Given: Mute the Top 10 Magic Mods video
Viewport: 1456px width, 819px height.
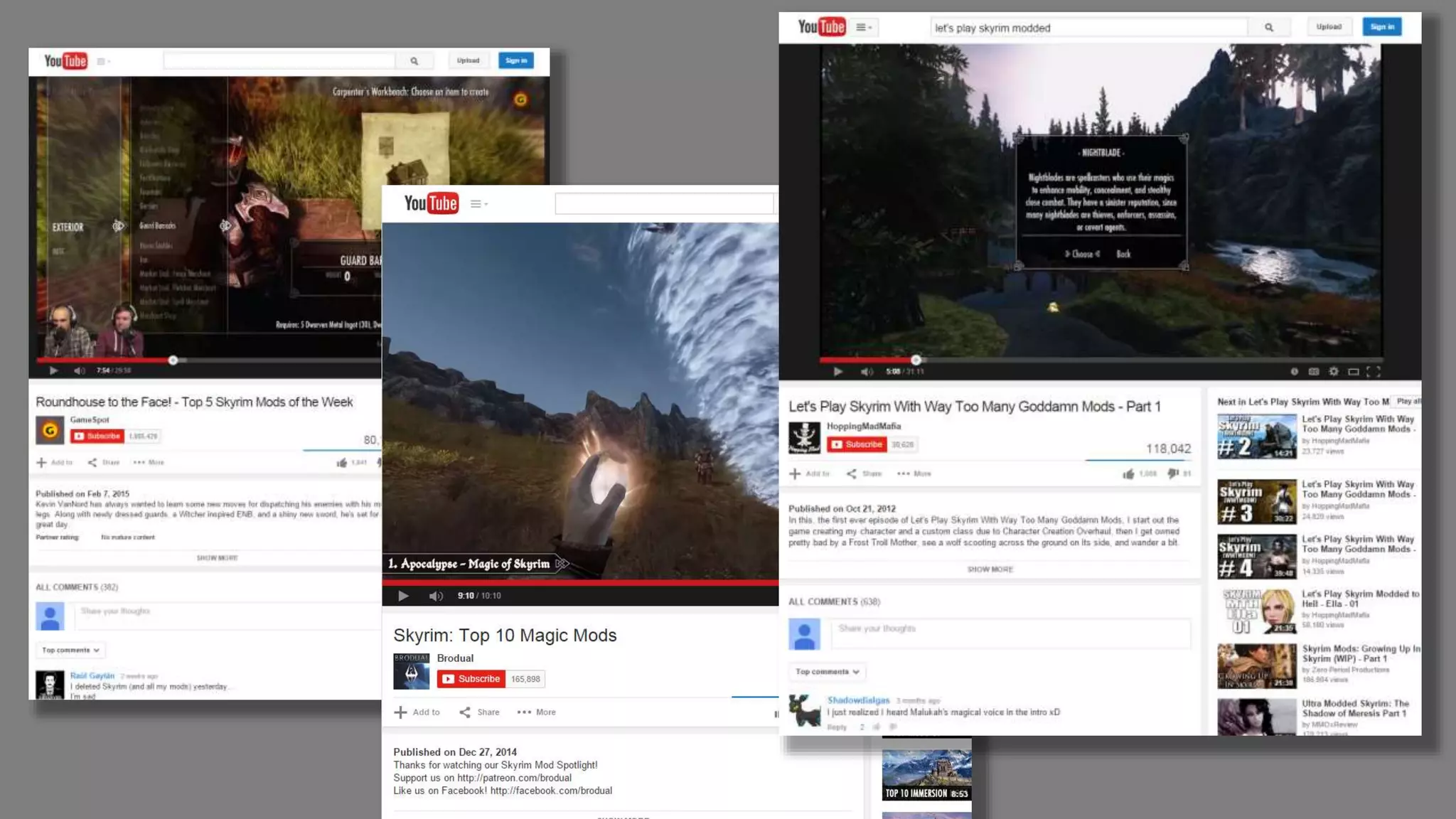Looking at the screenshot, I should pos(436,596).
